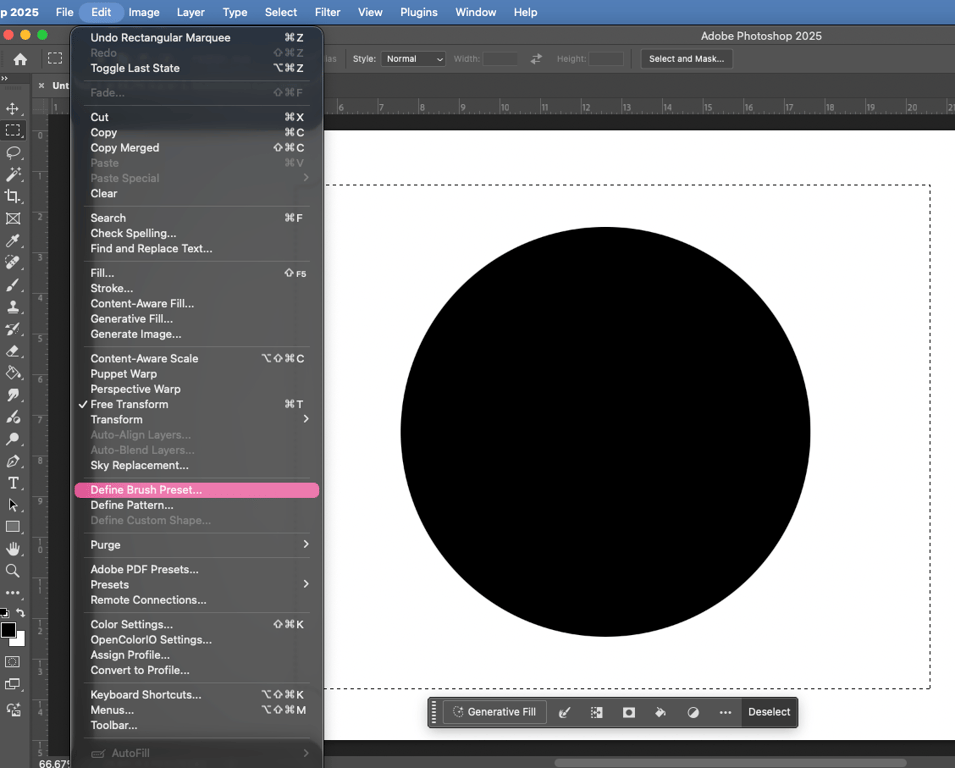Select the Paint Bucket tool
955x768 pixels.
(12, 373)
